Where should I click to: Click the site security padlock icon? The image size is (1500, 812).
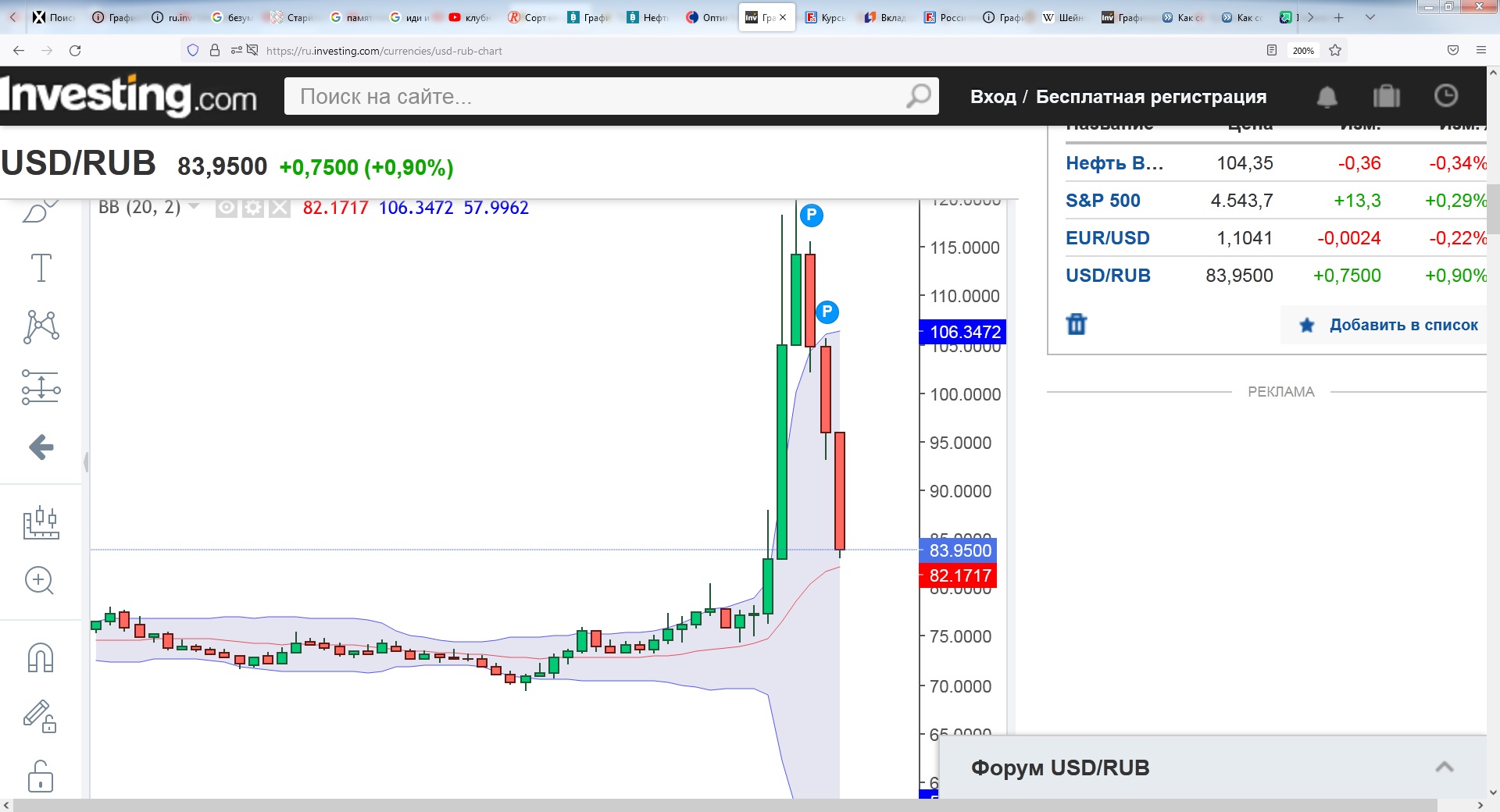[215, 50]
